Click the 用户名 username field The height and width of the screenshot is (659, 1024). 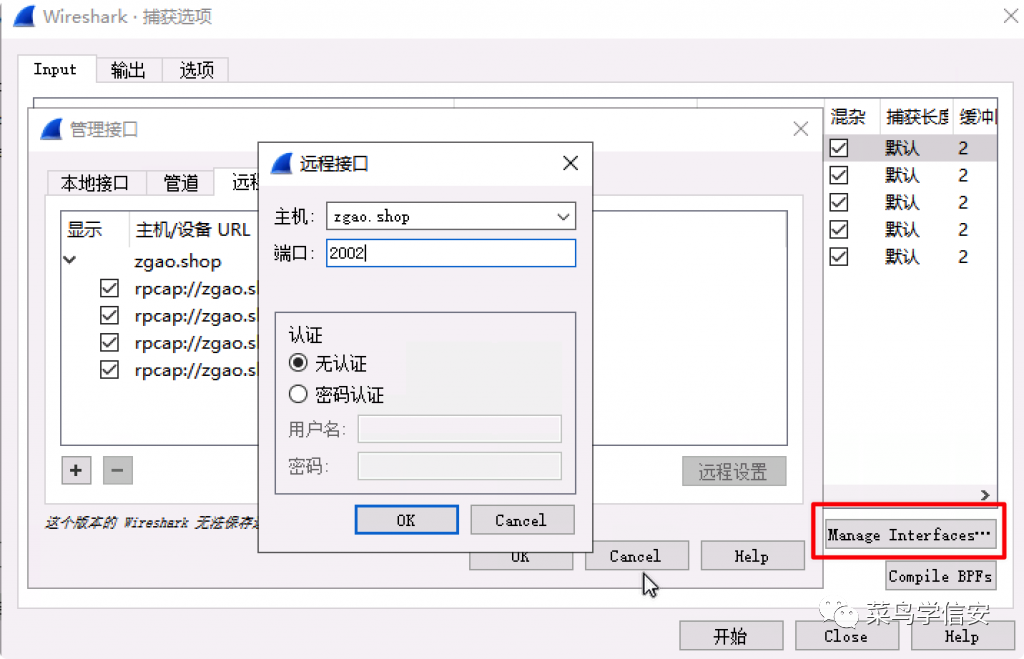(x=459, y=429)
